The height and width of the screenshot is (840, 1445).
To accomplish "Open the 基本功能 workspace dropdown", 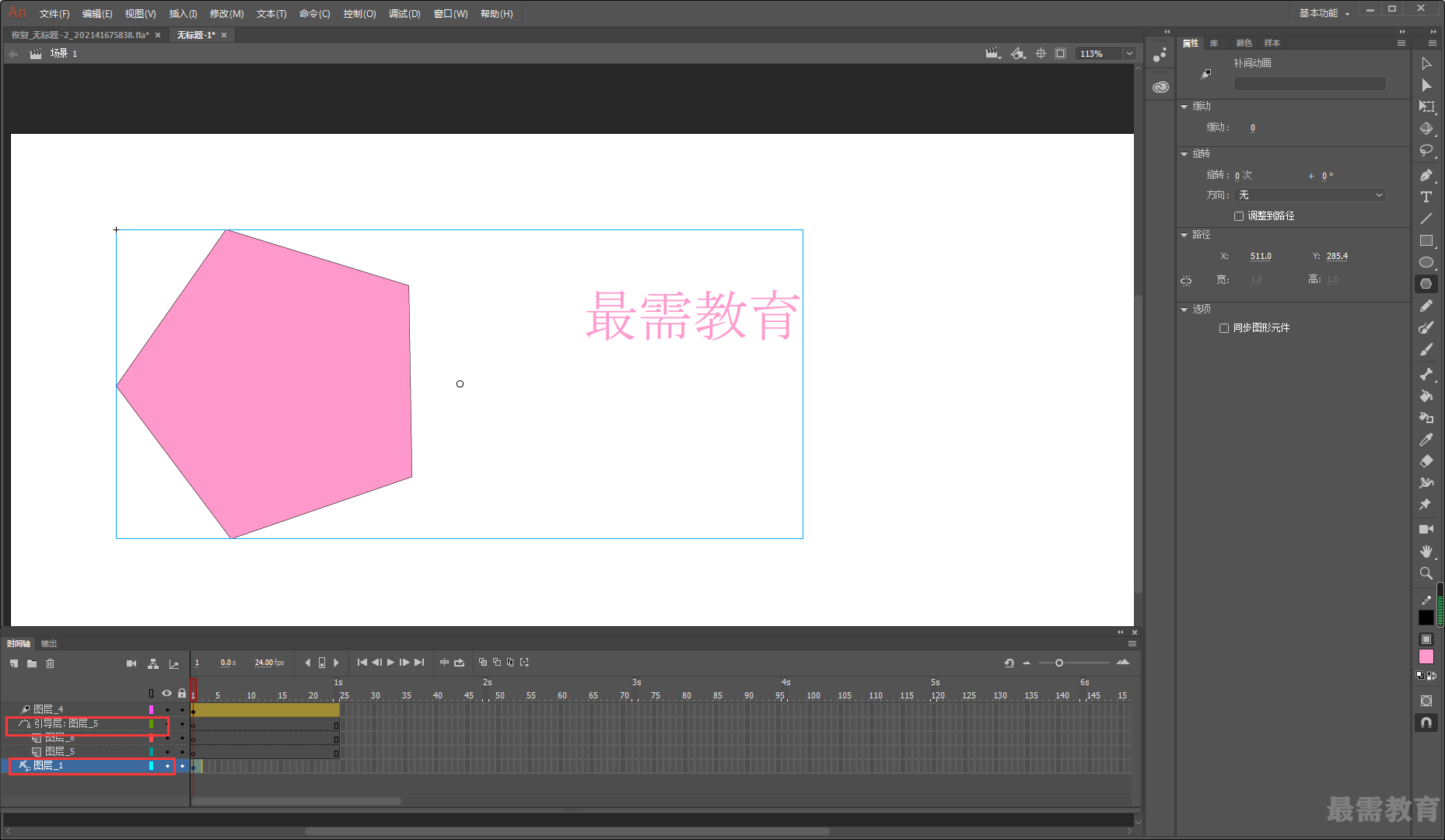I will (1324, 13).
